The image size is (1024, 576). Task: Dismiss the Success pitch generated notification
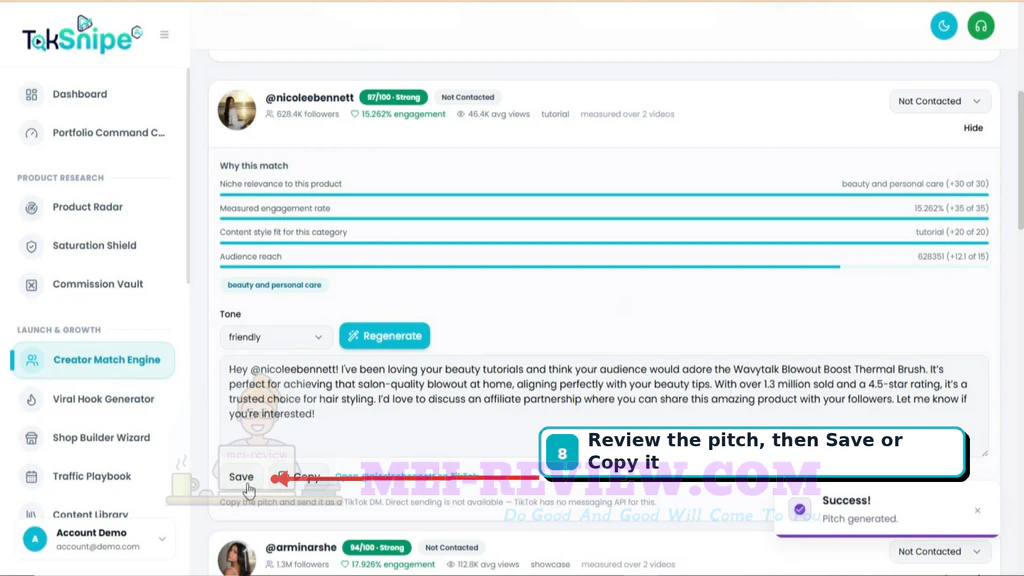coord(977,511)
